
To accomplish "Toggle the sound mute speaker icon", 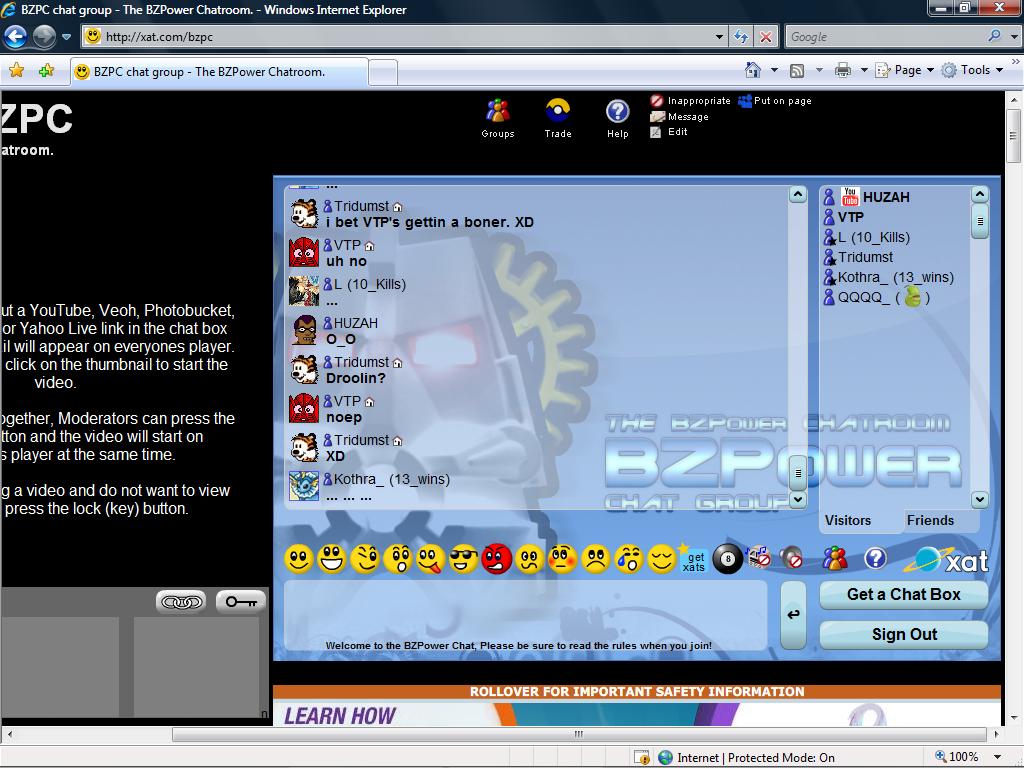I will 791,557.
